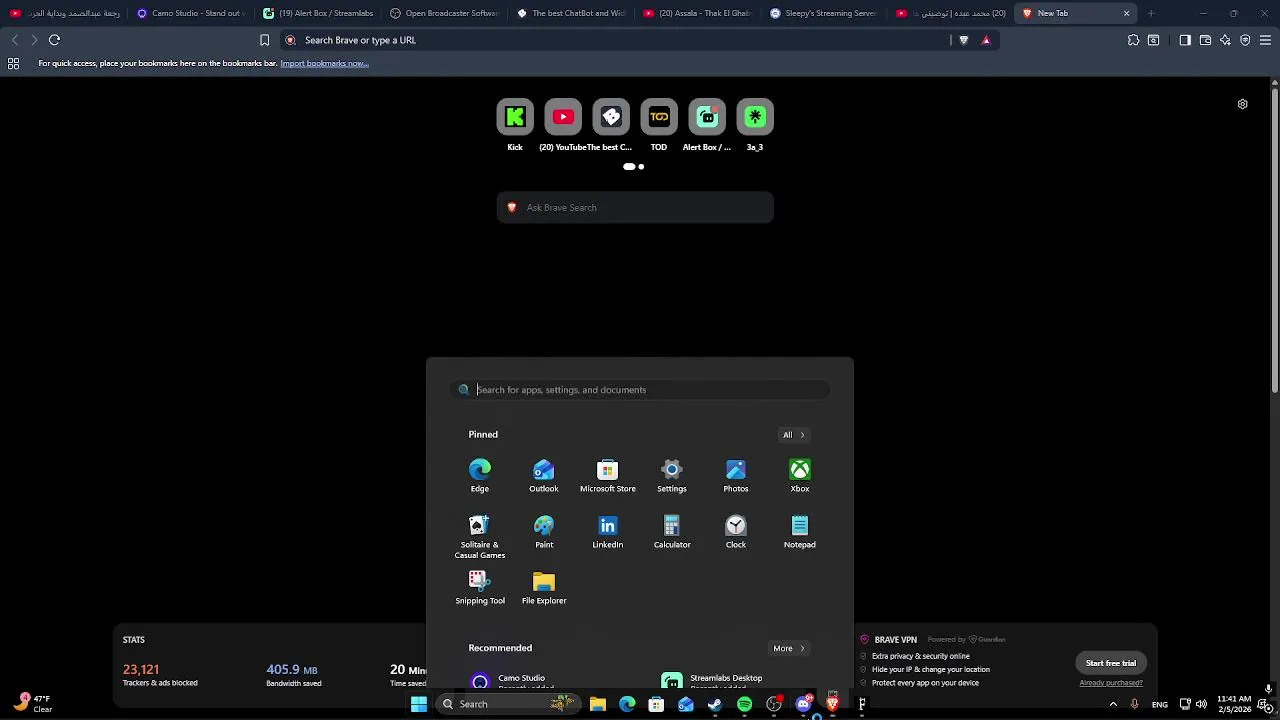Open Discord from taskbar

coord(803,704)
